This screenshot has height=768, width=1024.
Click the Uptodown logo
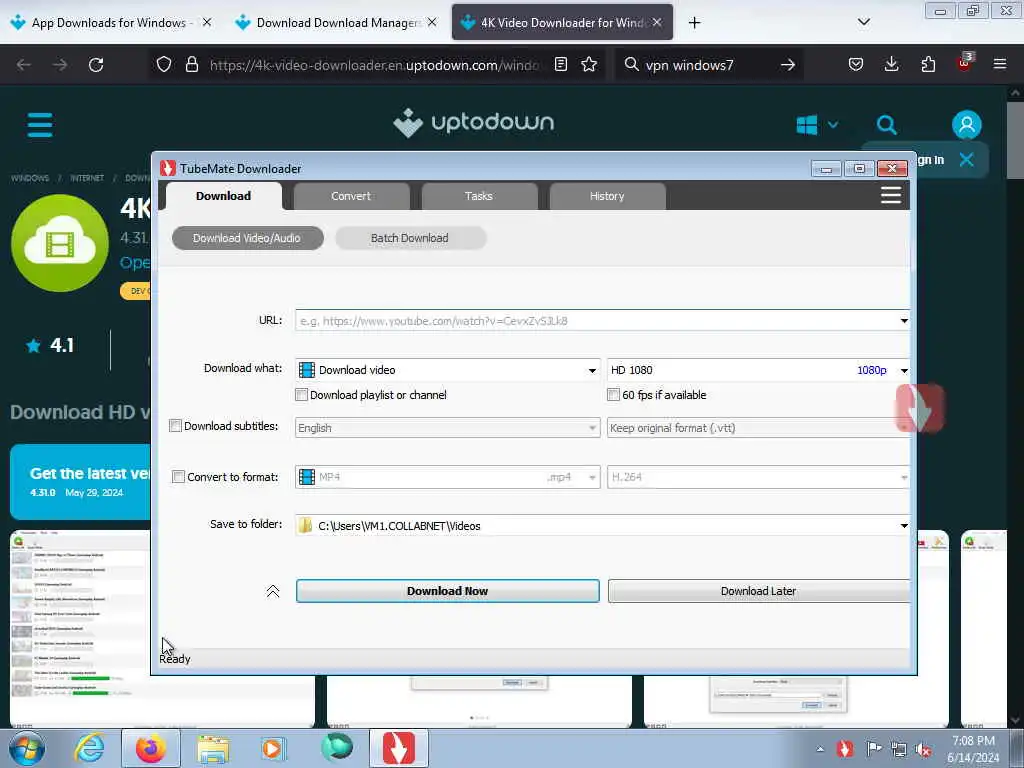474,123
